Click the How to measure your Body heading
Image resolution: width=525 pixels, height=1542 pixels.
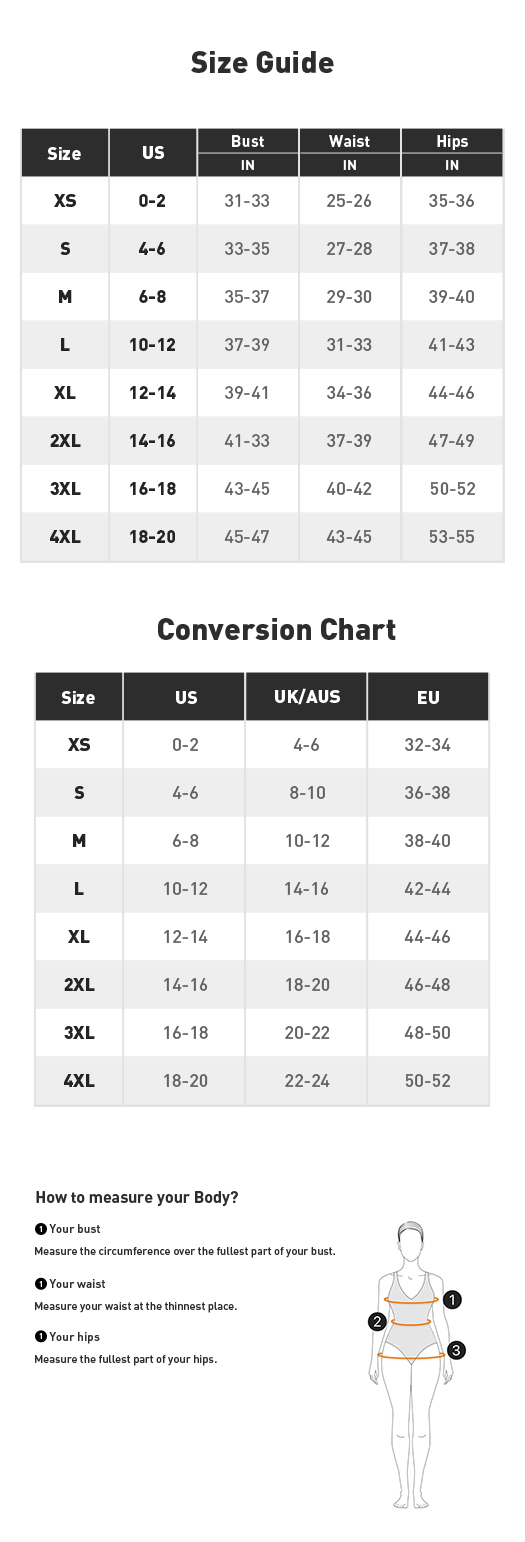pos(137,1197)
